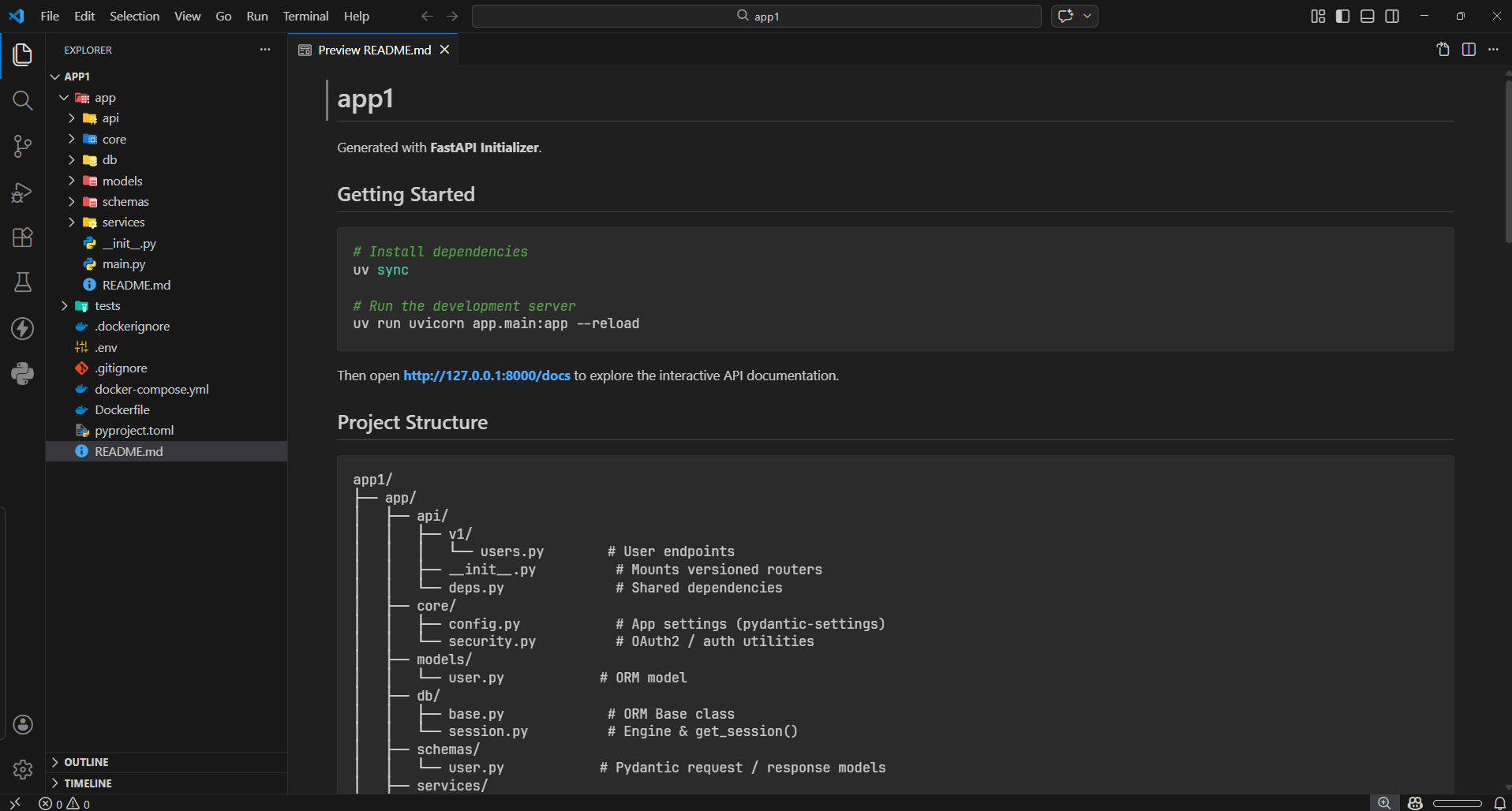Open the Explorer view in activity bar
The width and height of the screenshot is (1512, 811).
pyautogui.click(x=22, y=54)
